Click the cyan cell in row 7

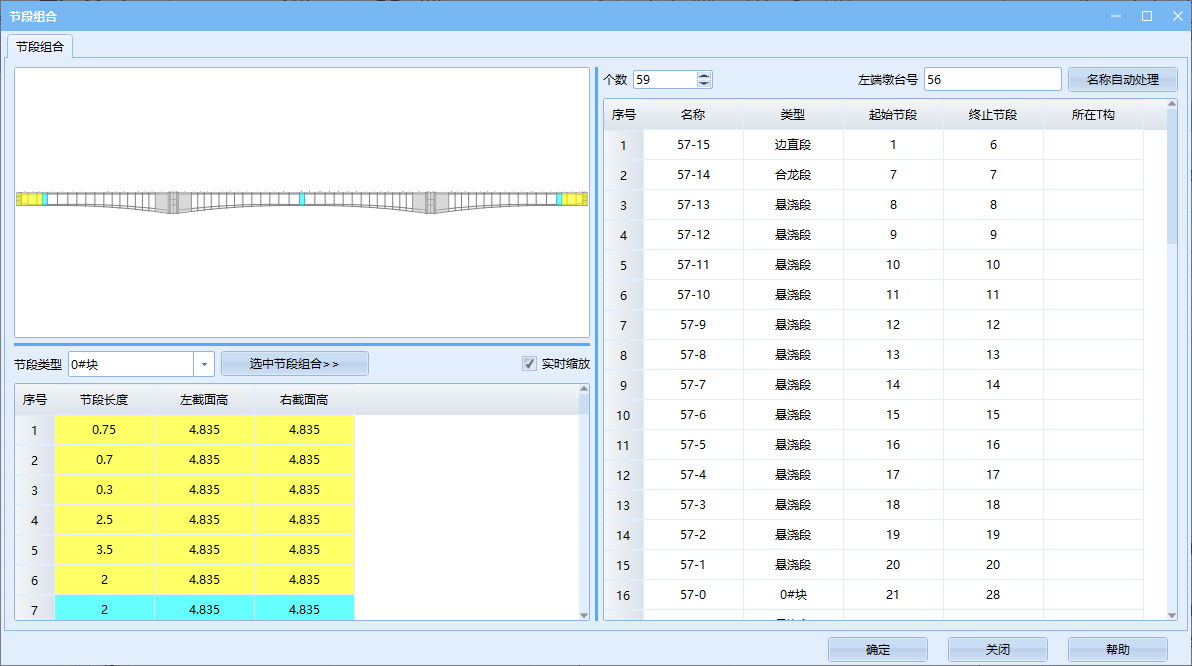pos(104,609)
